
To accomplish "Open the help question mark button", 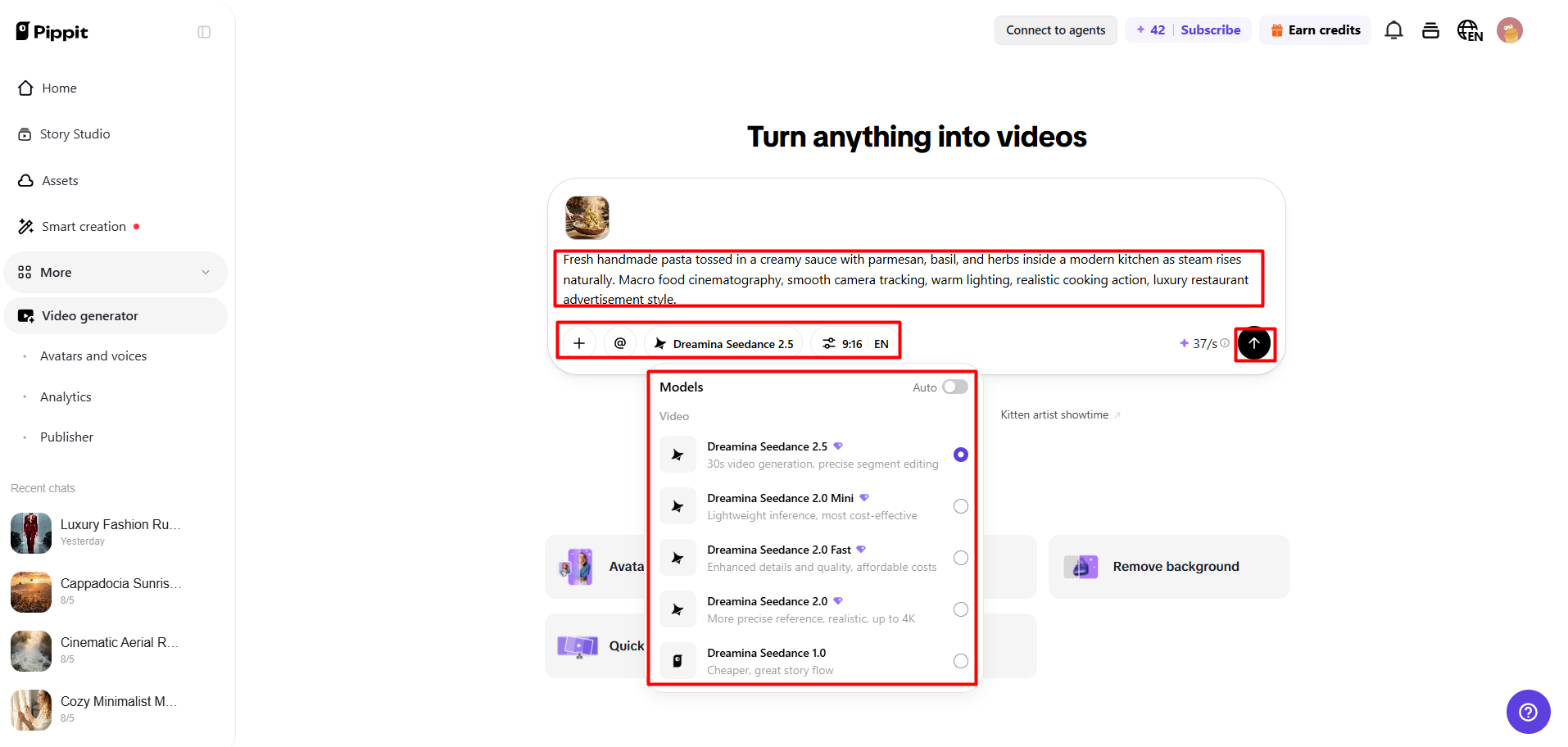I will tap(1528, 712).
